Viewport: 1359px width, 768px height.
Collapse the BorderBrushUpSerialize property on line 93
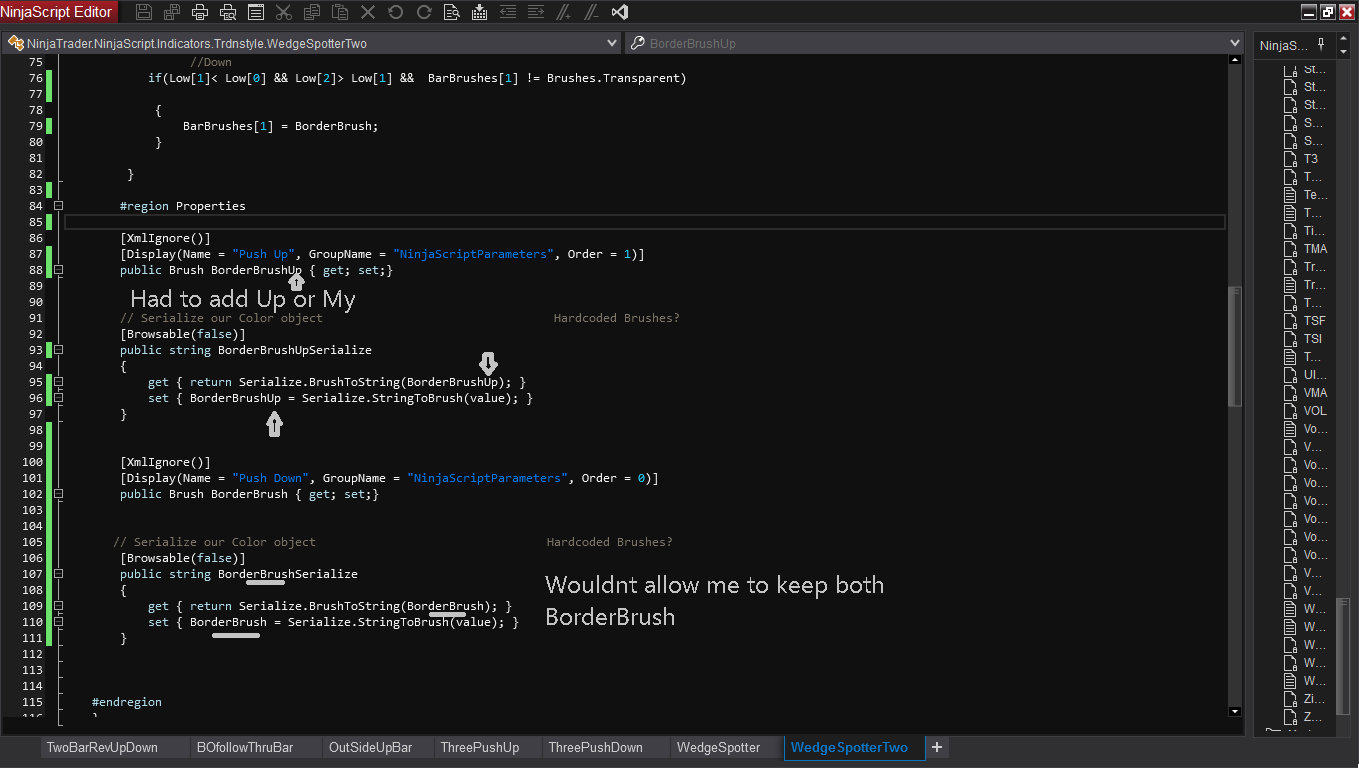click(x=58, y=350)
